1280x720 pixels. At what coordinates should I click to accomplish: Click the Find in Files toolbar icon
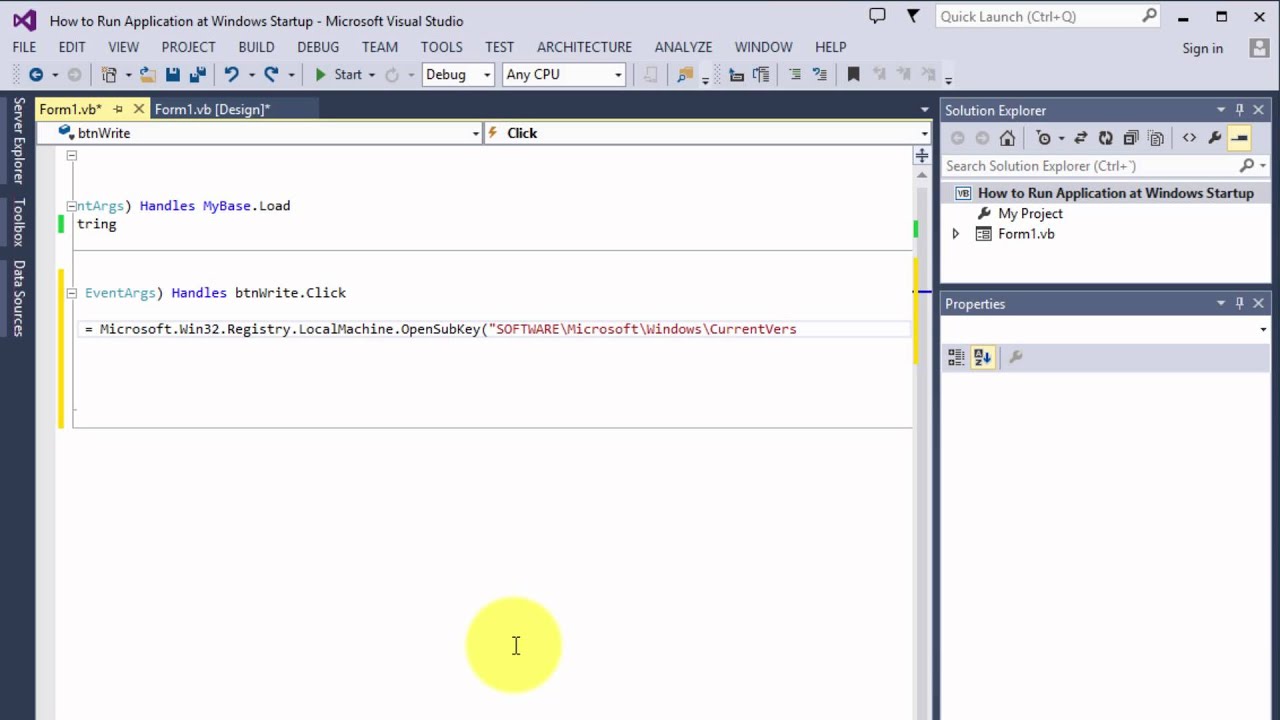point(685,74)
